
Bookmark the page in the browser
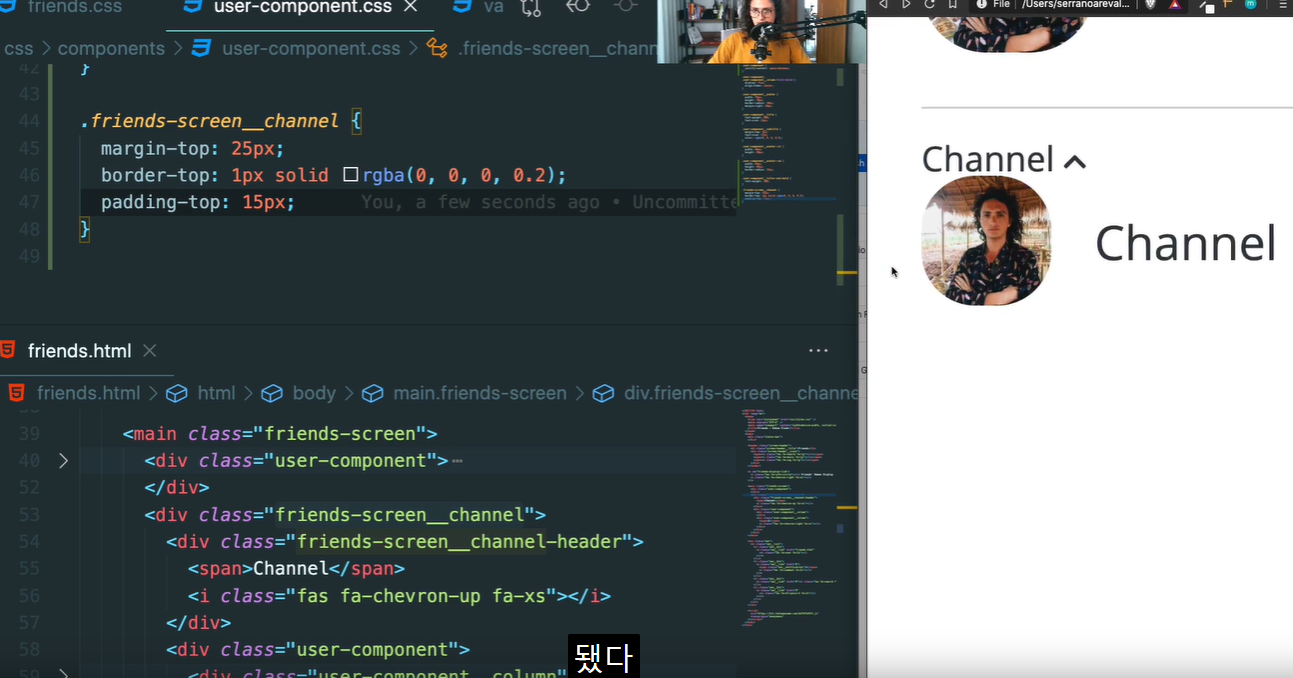click(953, 5)
